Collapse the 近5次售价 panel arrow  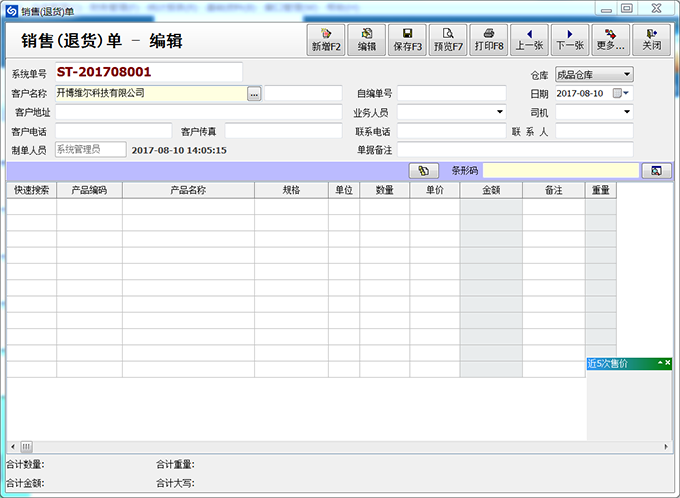click(x=660, y=362)
